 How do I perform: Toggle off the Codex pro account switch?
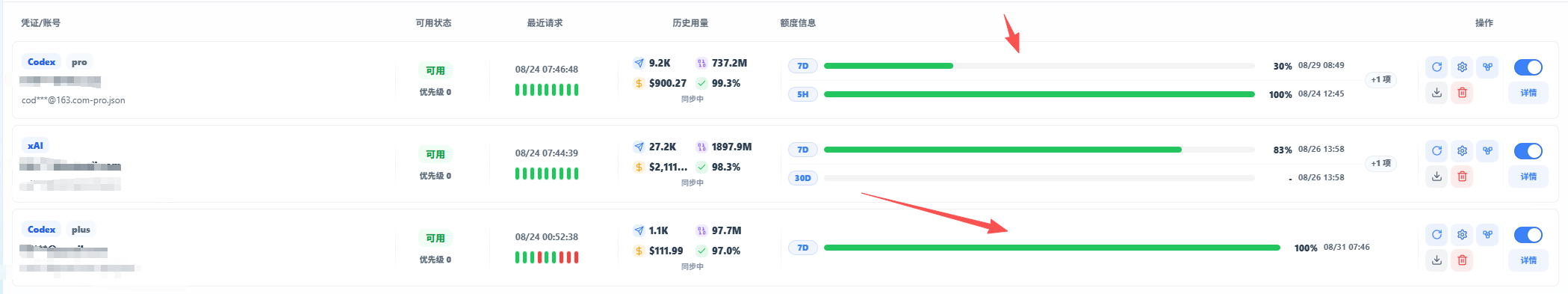tap(1528, 67)
